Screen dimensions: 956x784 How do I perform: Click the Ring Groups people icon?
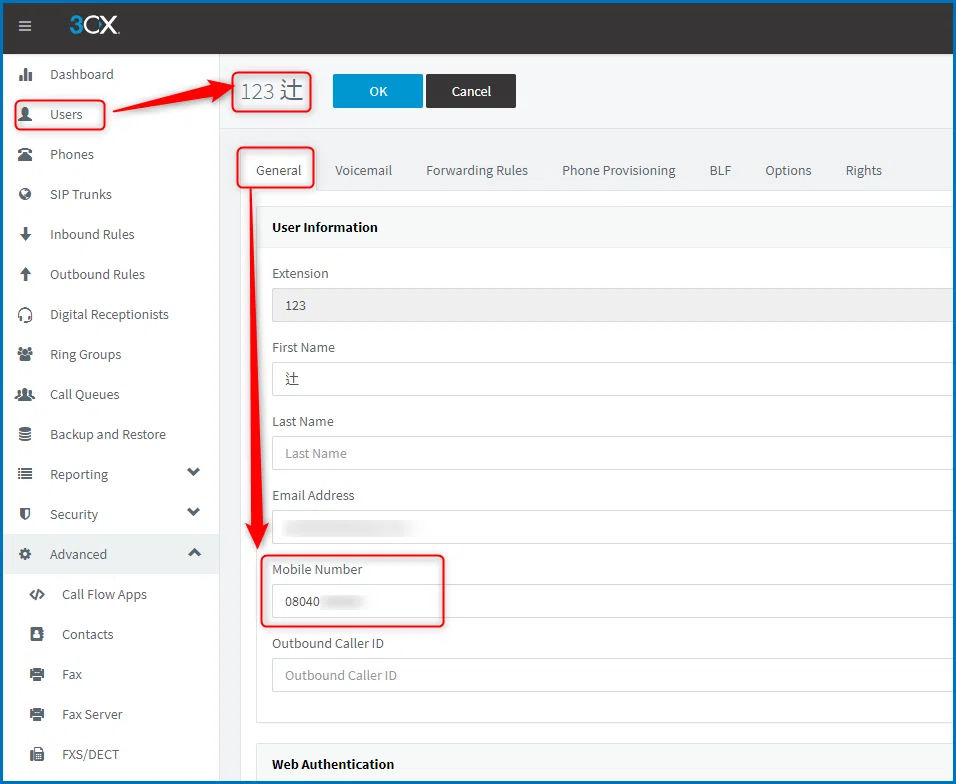[26, 354]
